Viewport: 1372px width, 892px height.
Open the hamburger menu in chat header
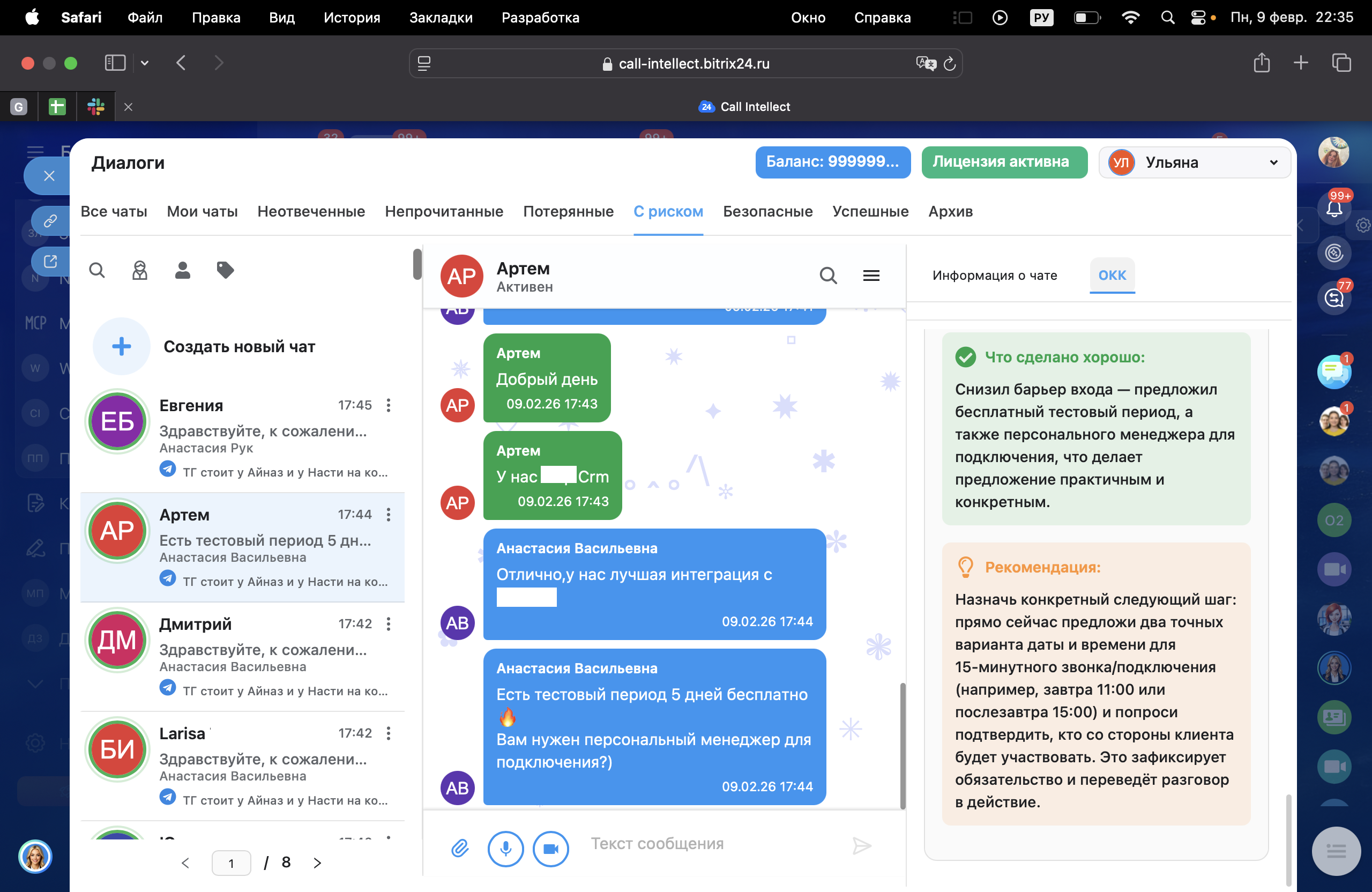(871, 276)
